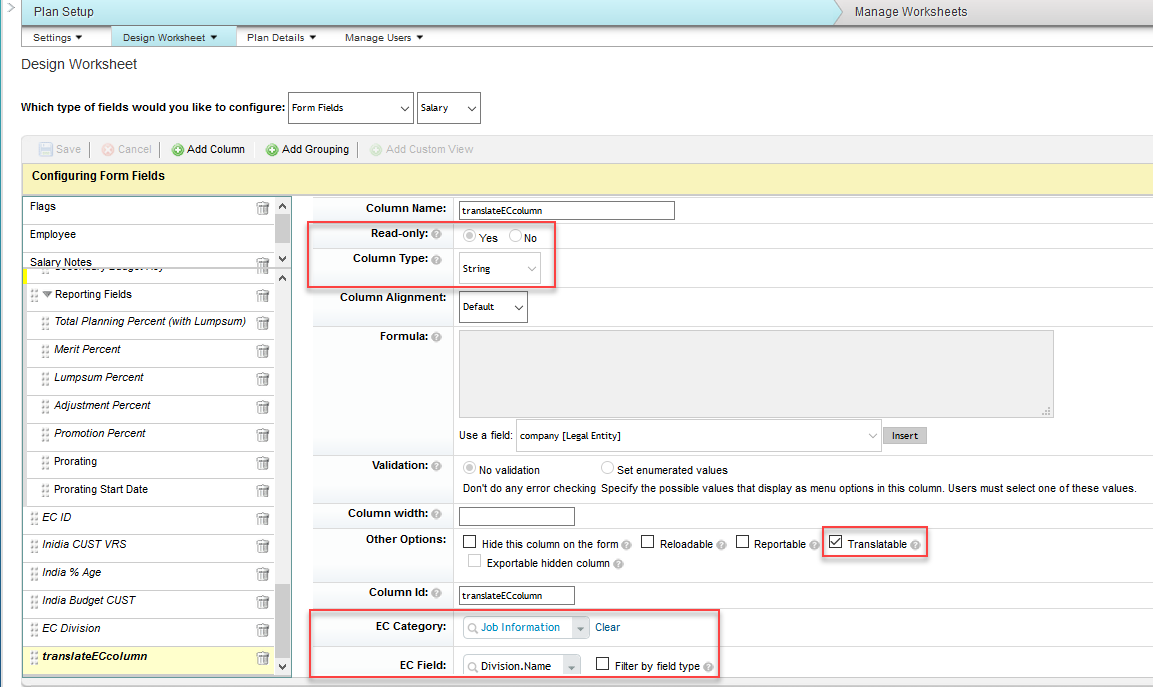Click the Exportable hidden column checkbox
Image resolution: width=1153 pixels, height=687 pixels.
475,561
